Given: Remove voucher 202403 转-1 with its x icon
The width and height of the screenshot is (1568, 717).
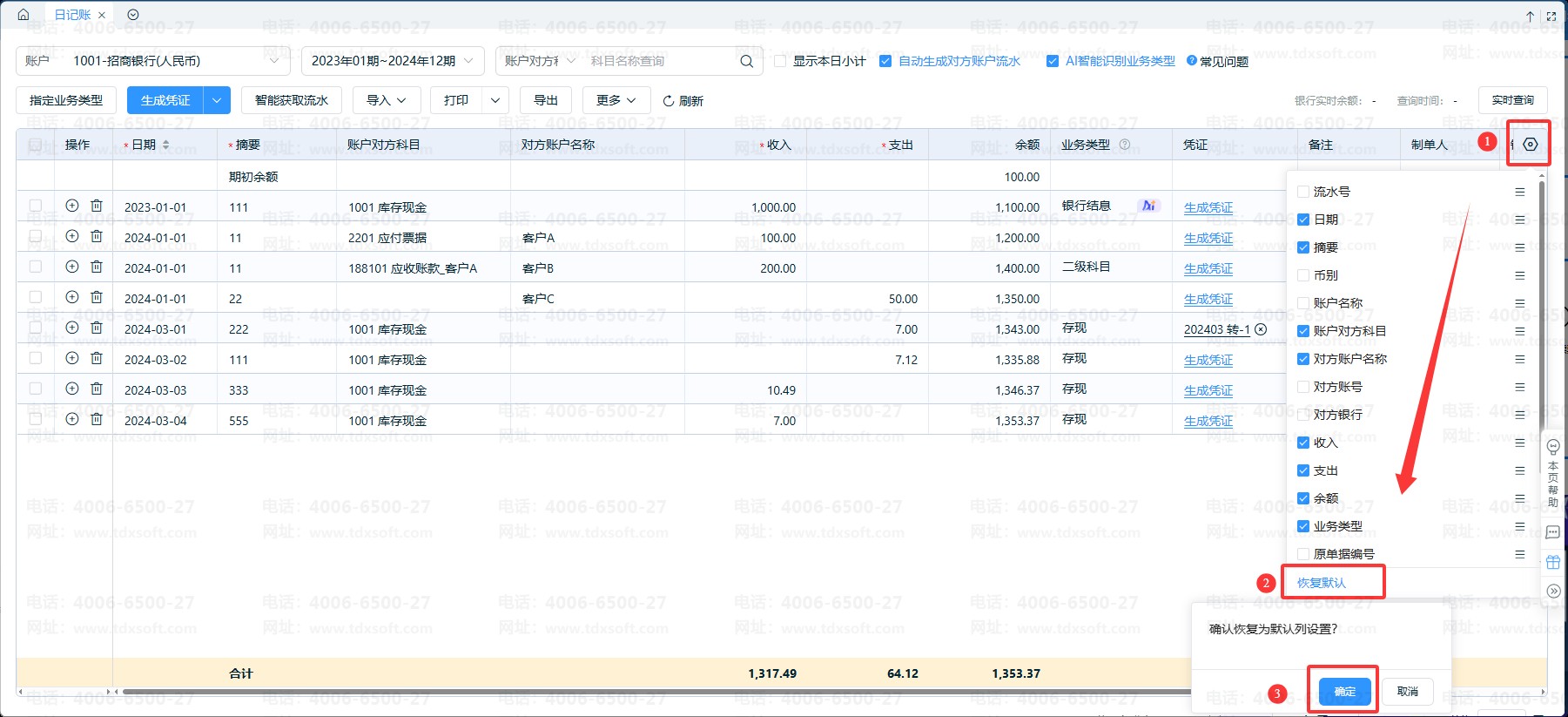Looking at the screenshot, I should tap(1261, 329).
